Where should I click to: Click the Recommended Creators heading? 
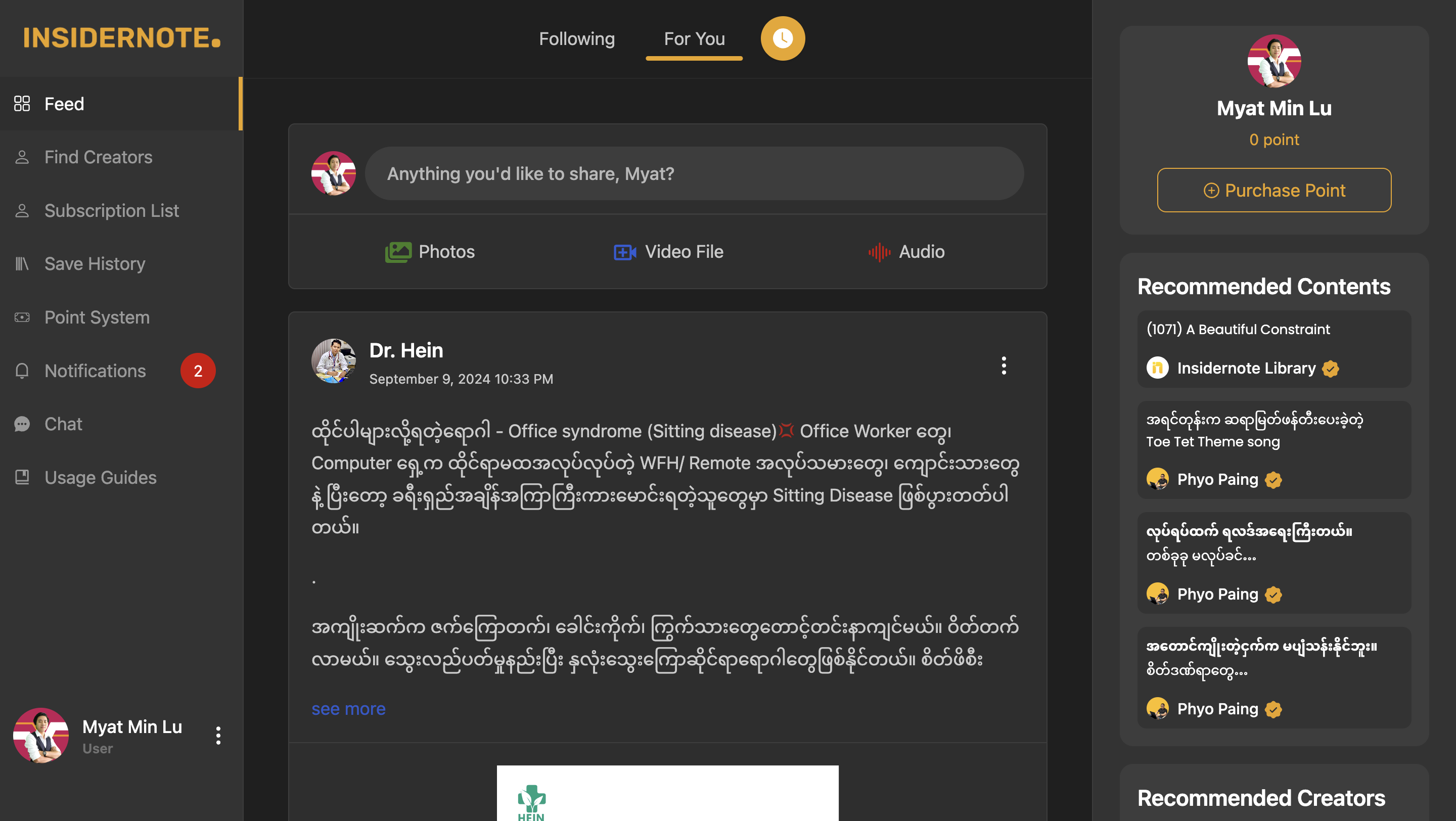click(1261, 798)
